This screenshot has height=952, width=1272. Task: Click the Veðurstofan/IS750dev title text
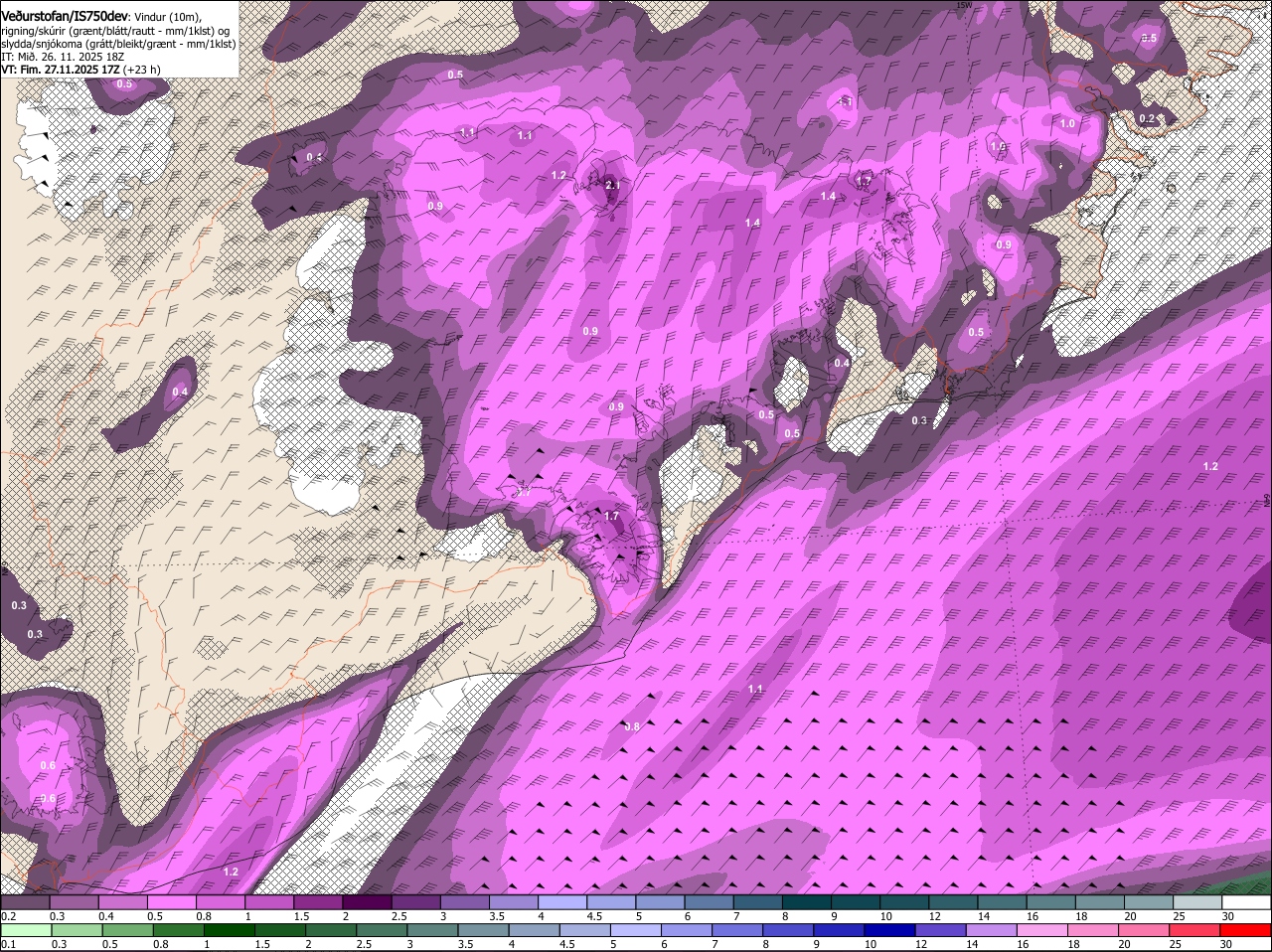[x=65, y=17]
